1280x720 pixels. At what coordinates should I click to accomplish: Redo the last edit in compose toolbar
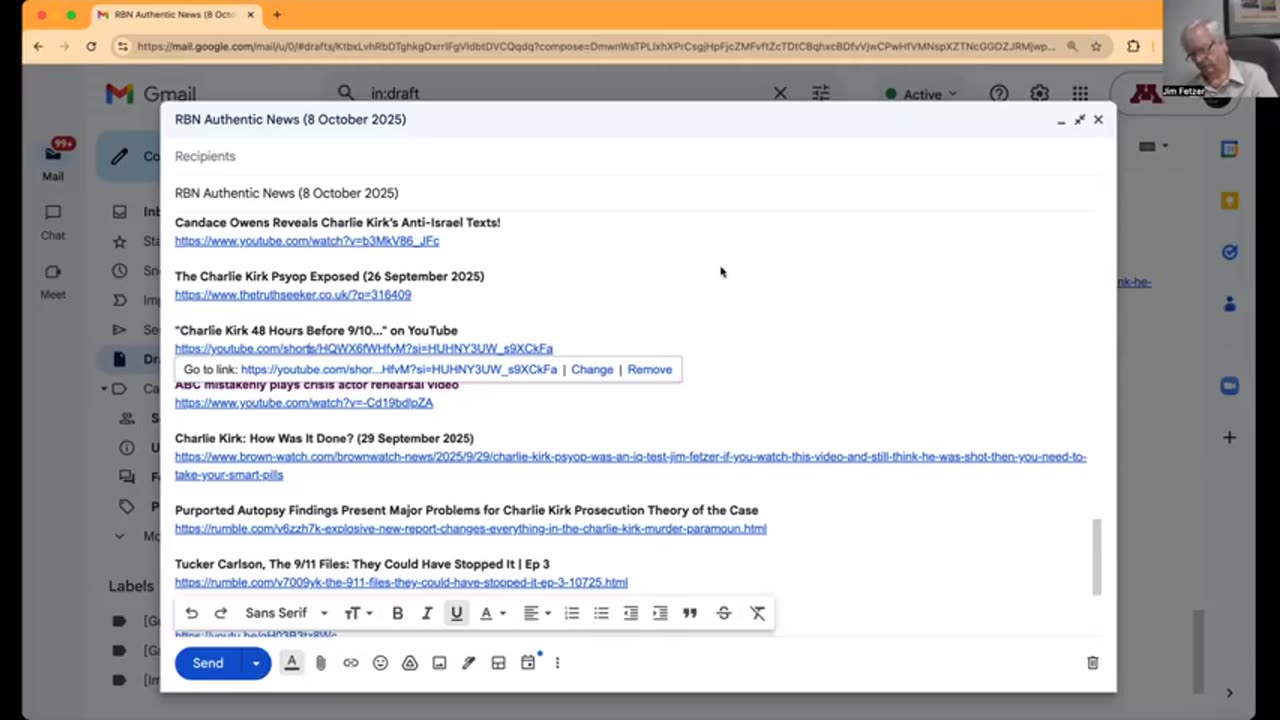221,613
